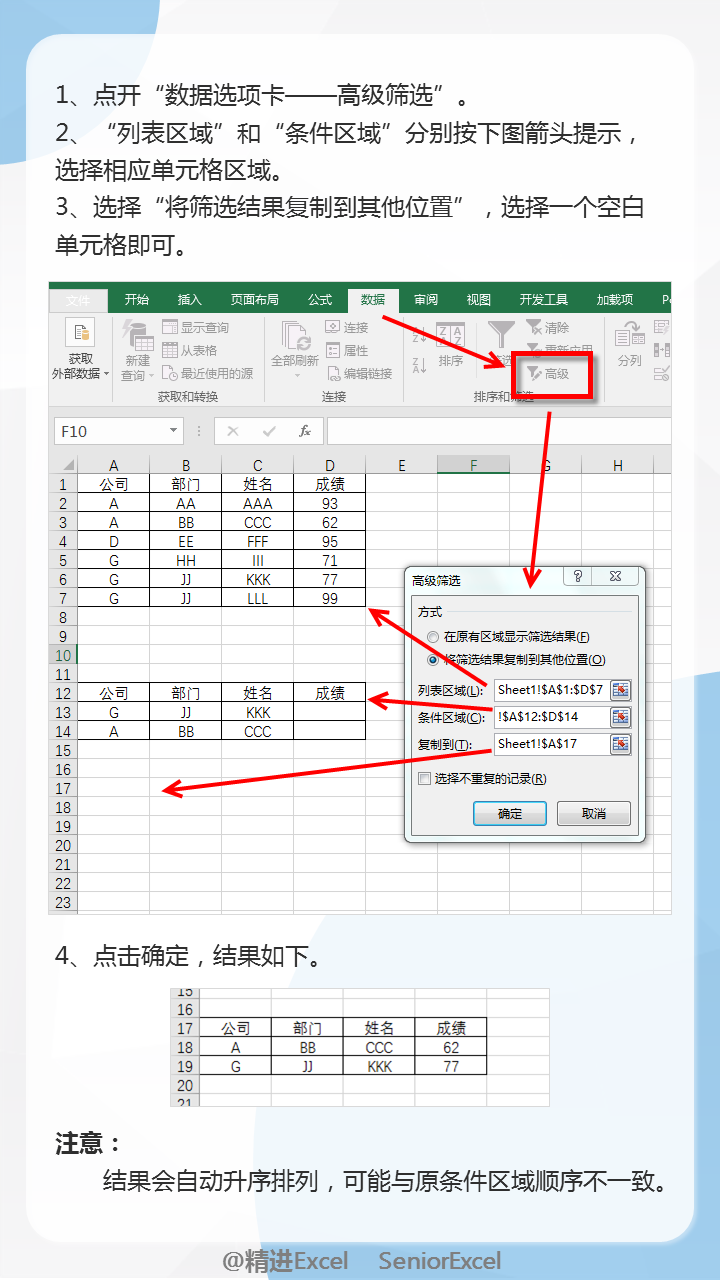The image size is (720, 1280).
Task: Switch to the 加载项 ribbon tab
Action: 615,299
